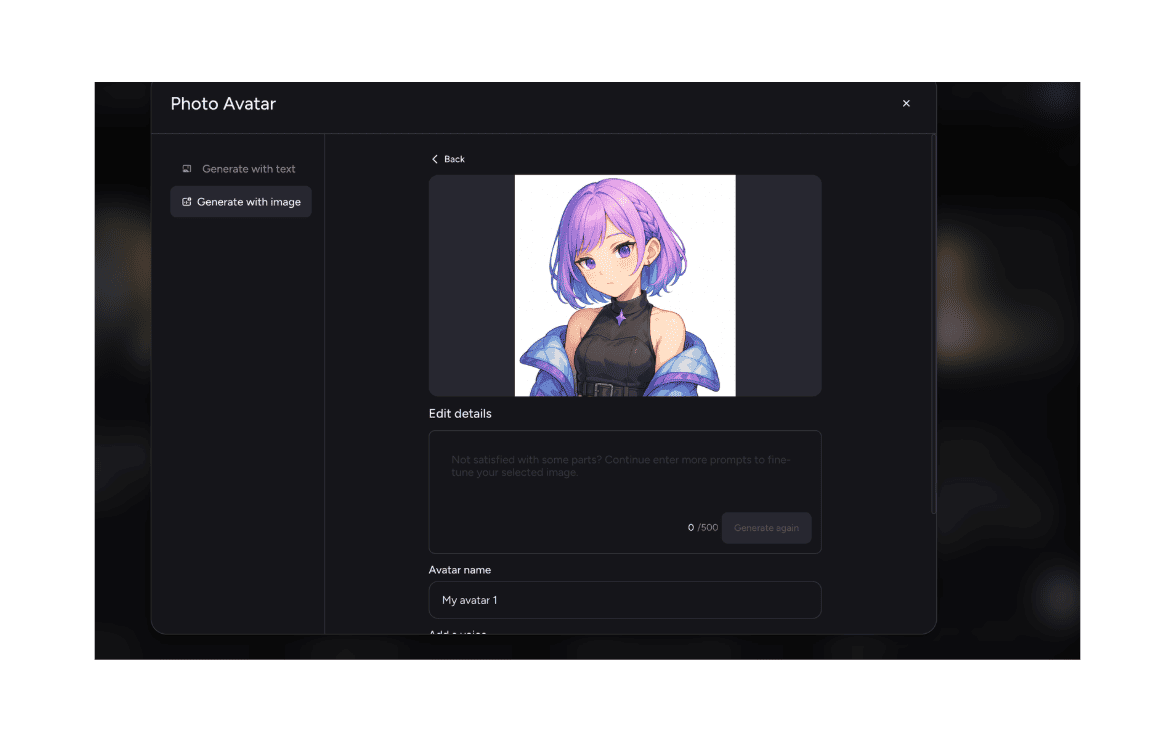Viewport: 1176px width, 736px height.
Task: Click the Generate with text sidebar icon
Action: [x=187, y=169]
